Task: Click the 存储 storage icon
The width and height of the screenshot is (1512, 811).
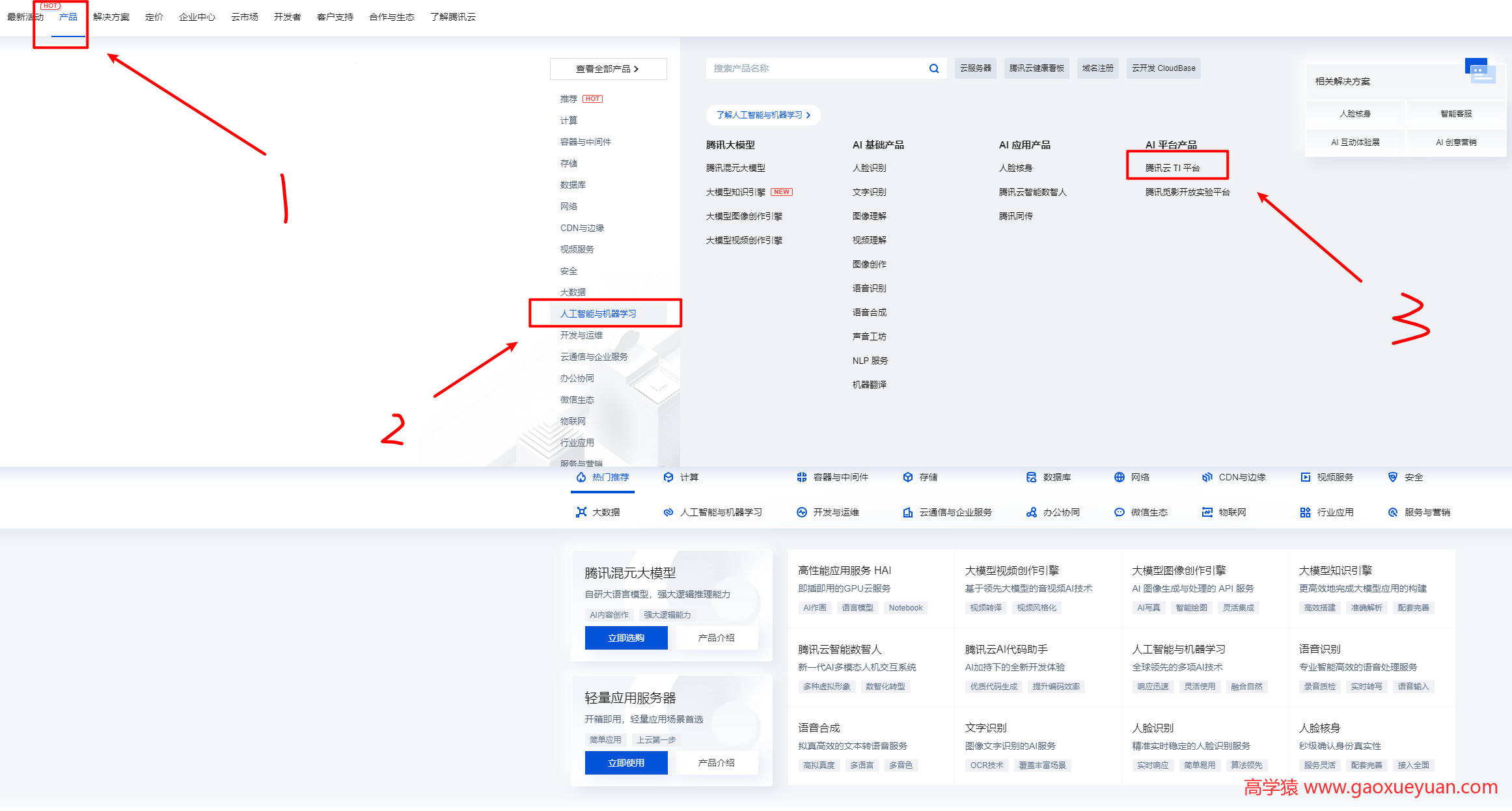Action: tap(909, 477)
